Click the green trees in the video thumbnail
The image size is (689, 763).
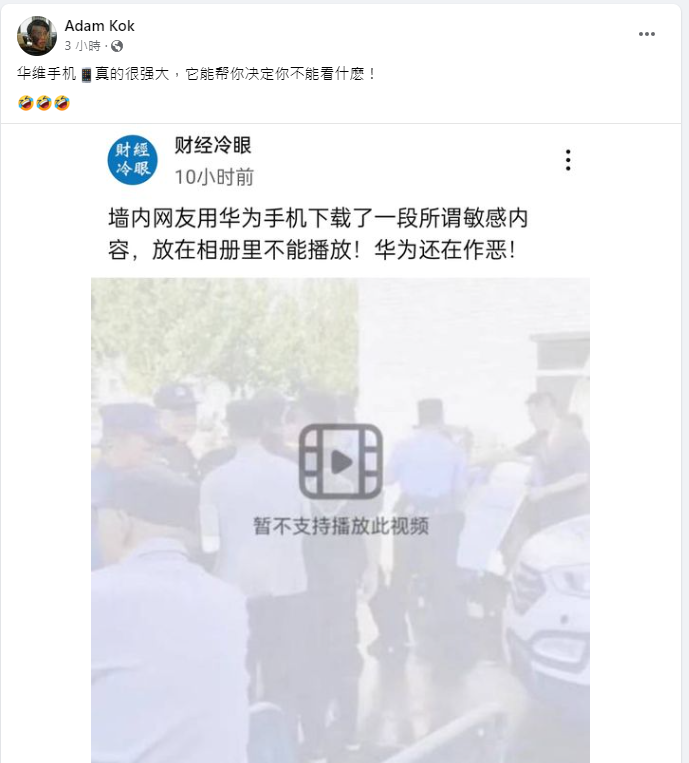(225, 336)
